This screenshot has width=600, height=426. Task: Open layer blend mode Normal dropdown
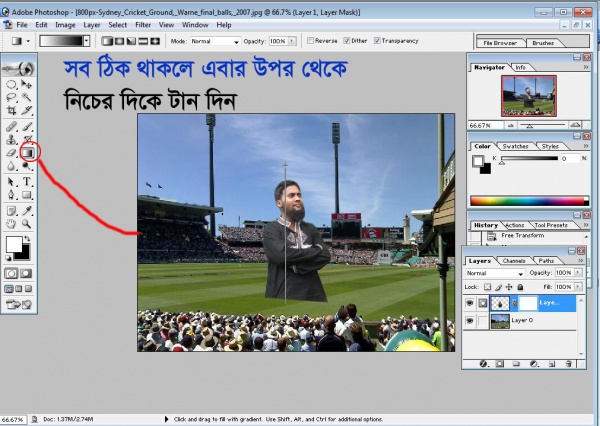pos(494,273)
